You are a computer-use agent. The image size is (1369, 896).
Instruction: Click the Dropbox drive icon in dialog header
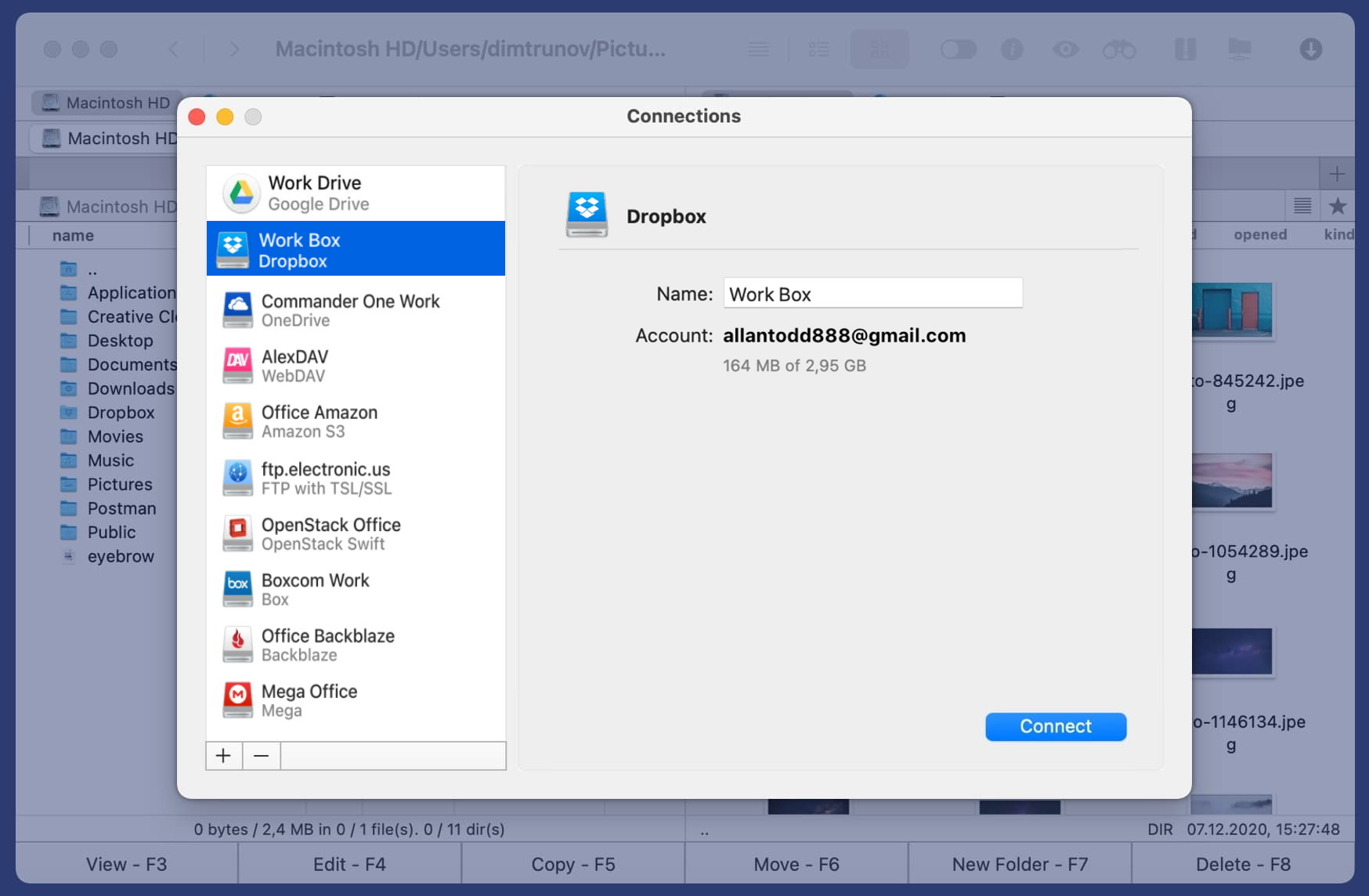586,215
